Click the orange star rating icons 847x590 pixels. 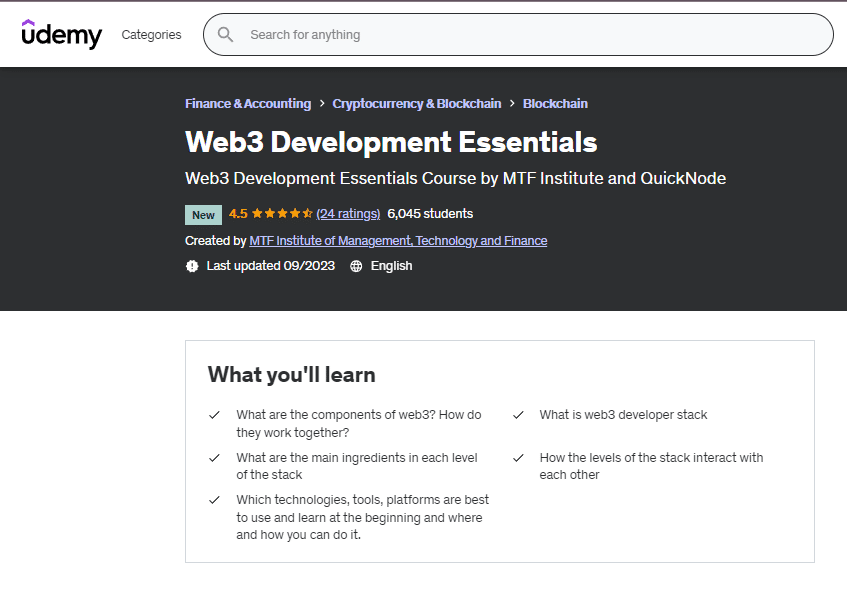[x=282, y=214]
